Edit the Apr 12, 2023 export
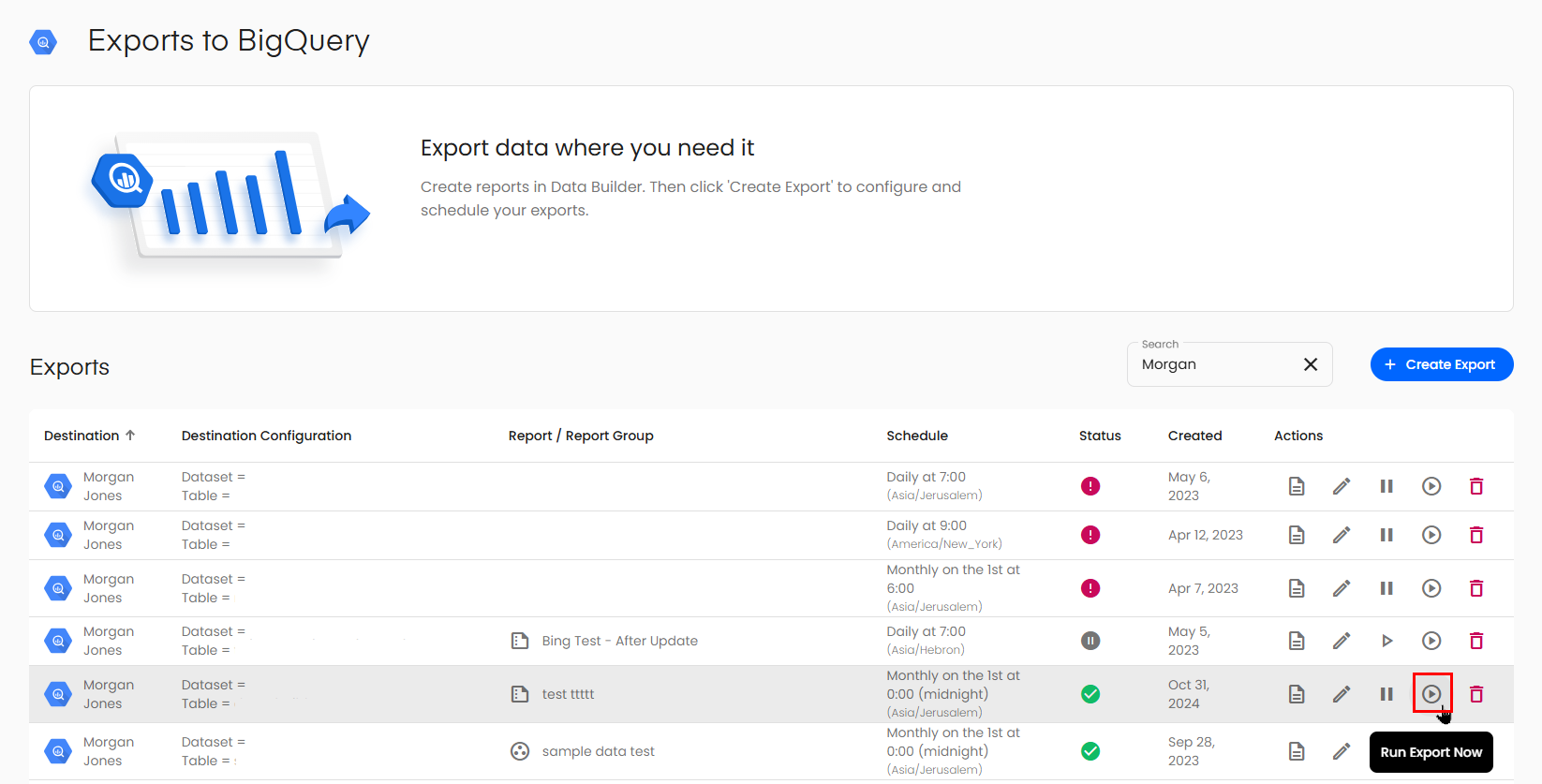This screenshot has height=784, width=1542. pyautogui.click(x=1342, y=535)
